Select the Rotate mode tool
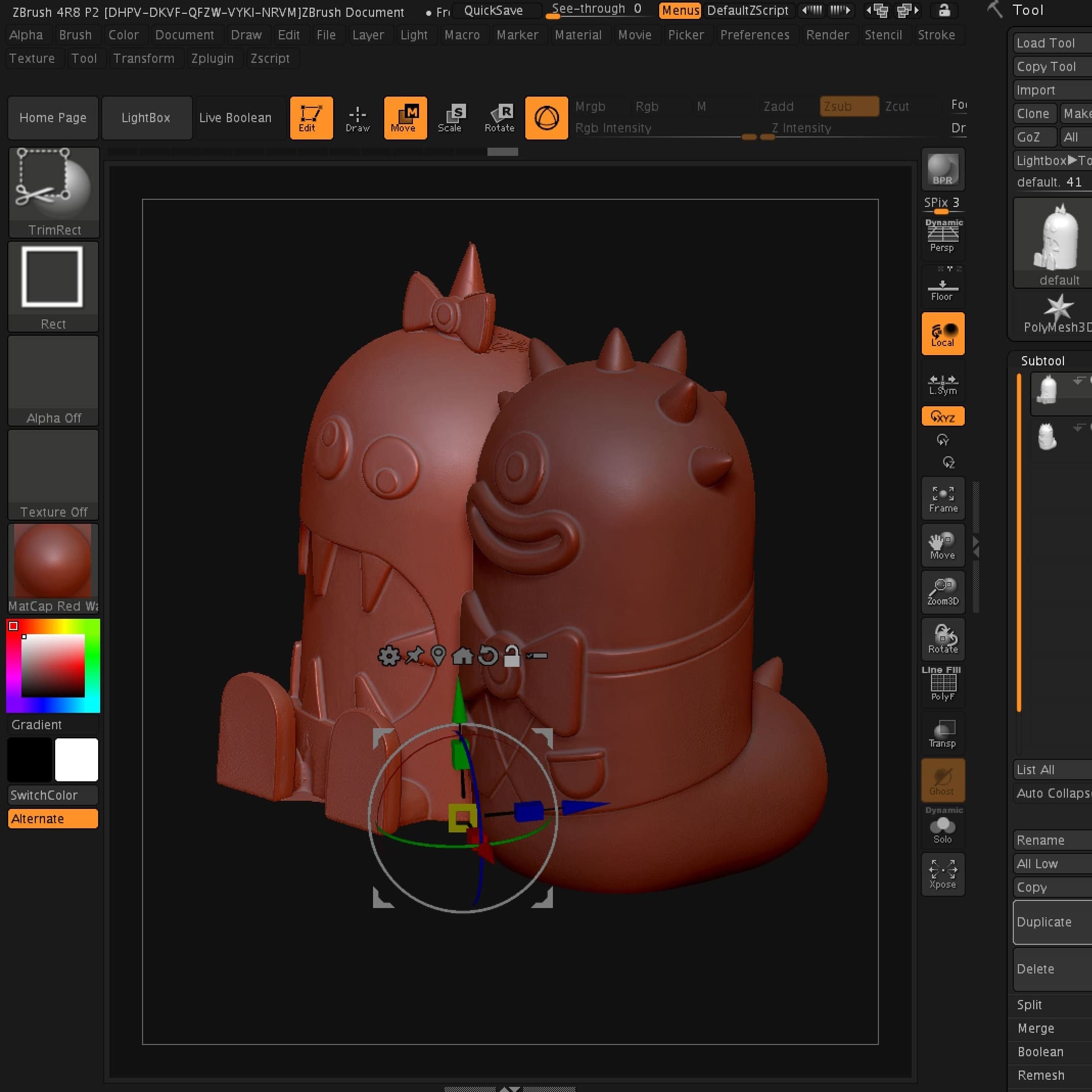Screen dimensions: 1092x1092 coord(499,118)
